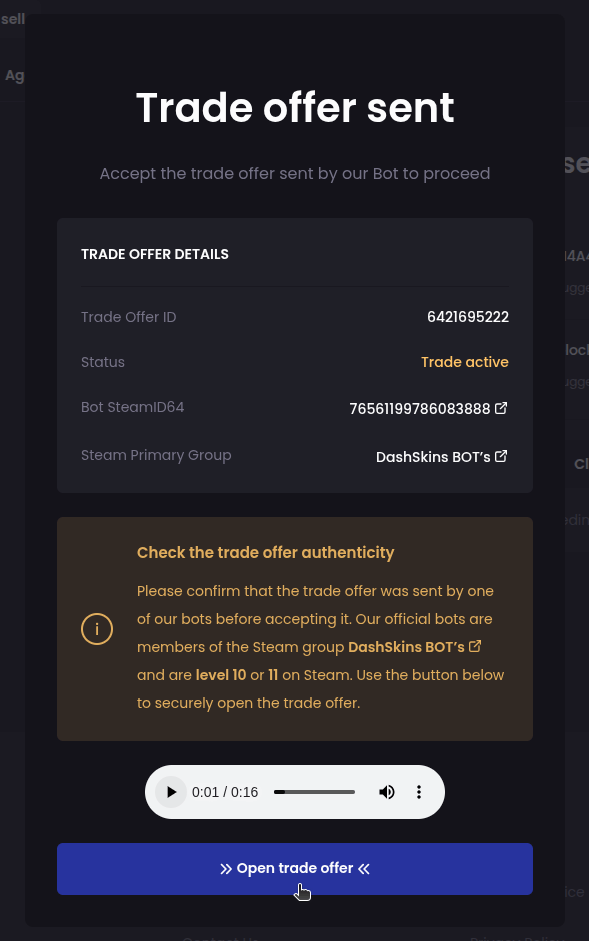Expand additional audio controls via kebab menu
589x941 pixels.
(419, 791)
